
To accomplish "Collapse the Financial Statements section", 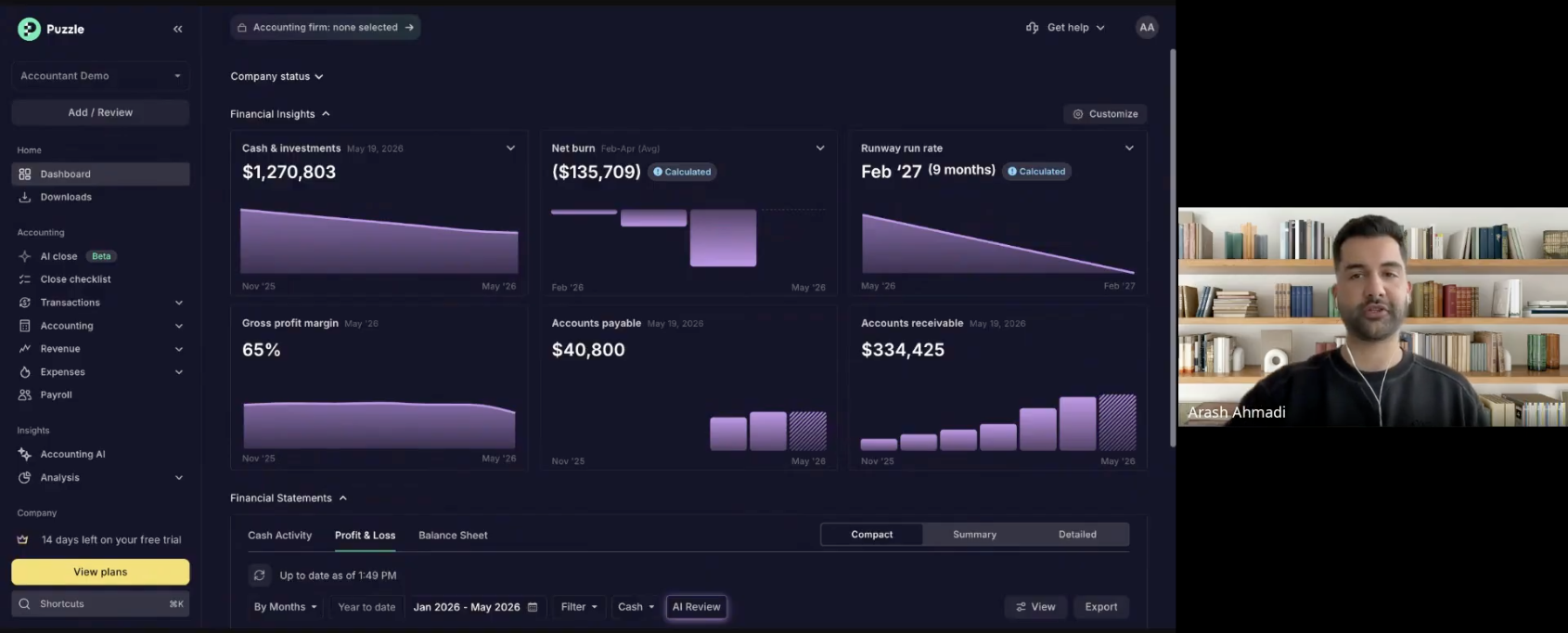I will pos(289,498).
